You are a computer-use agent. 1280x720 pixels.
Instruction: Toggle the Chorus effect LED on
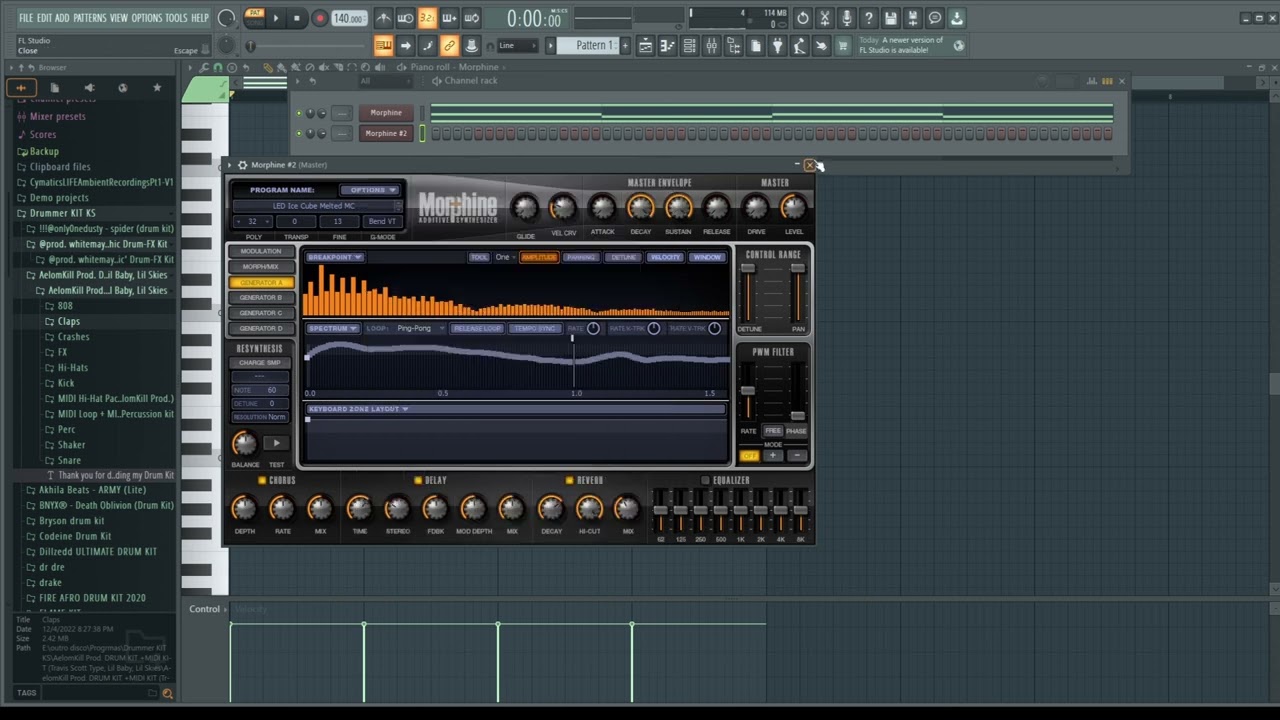(x=262, y=480)
